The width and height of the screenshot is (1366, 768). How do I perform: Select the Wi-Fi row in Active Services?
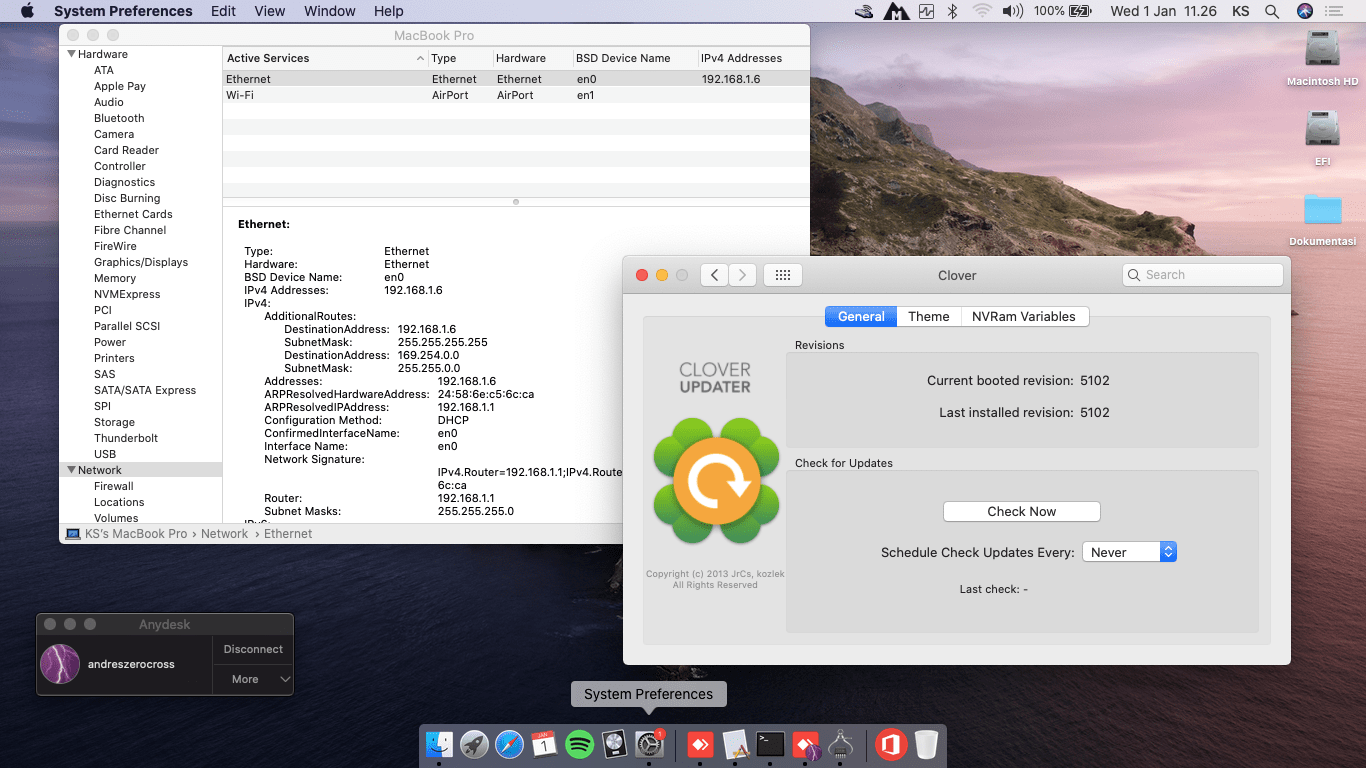[516, 95]
